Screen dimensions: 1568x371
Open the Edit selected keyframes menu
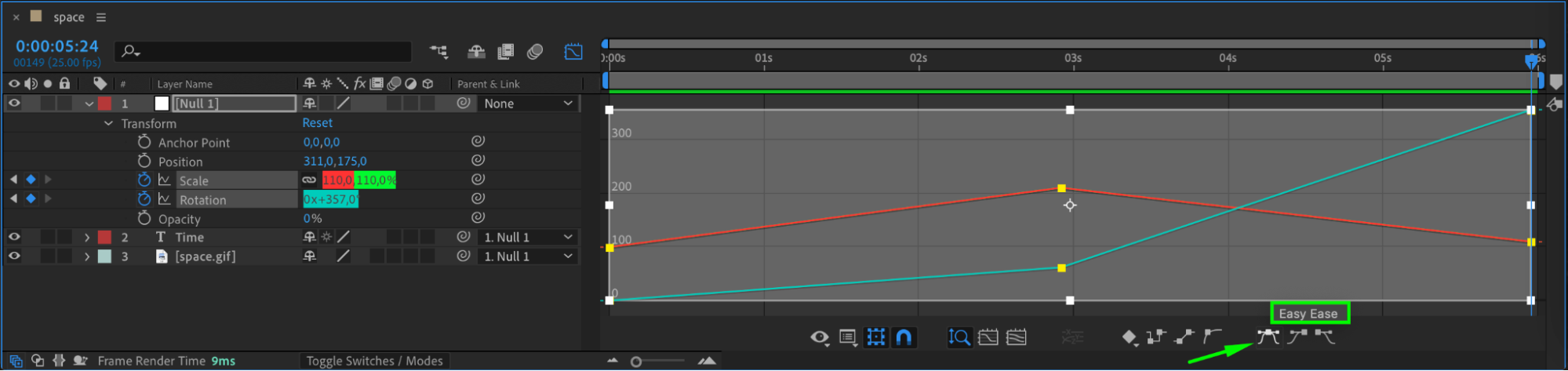1129,337
